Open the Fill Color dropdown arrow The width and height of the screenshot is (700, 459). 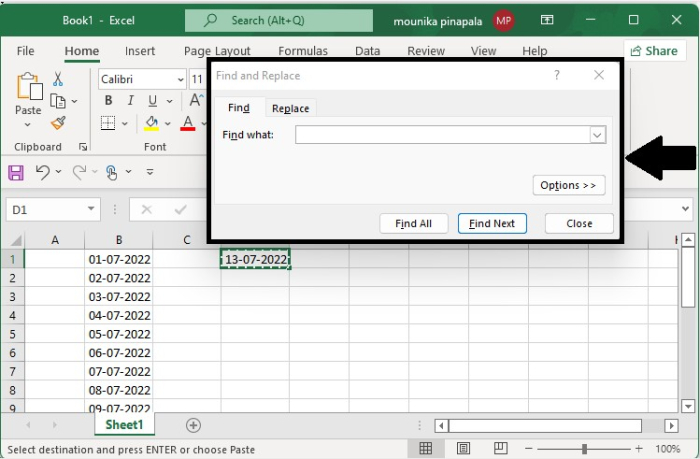click(x=168, y=123)
